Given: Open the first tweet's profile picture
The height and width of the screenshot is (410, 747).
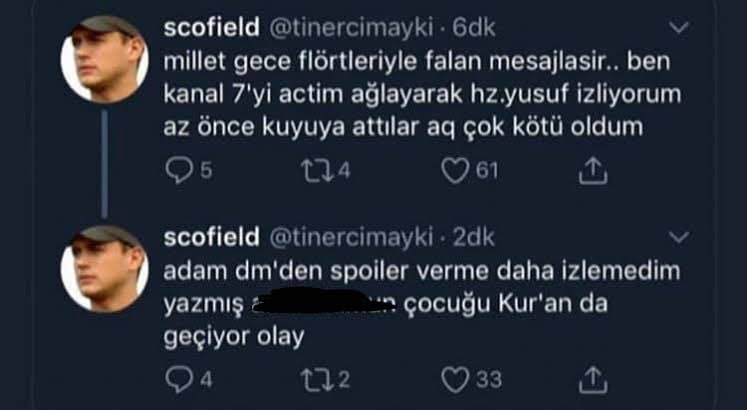Looking at the screenshot, I should coord(105,60).
